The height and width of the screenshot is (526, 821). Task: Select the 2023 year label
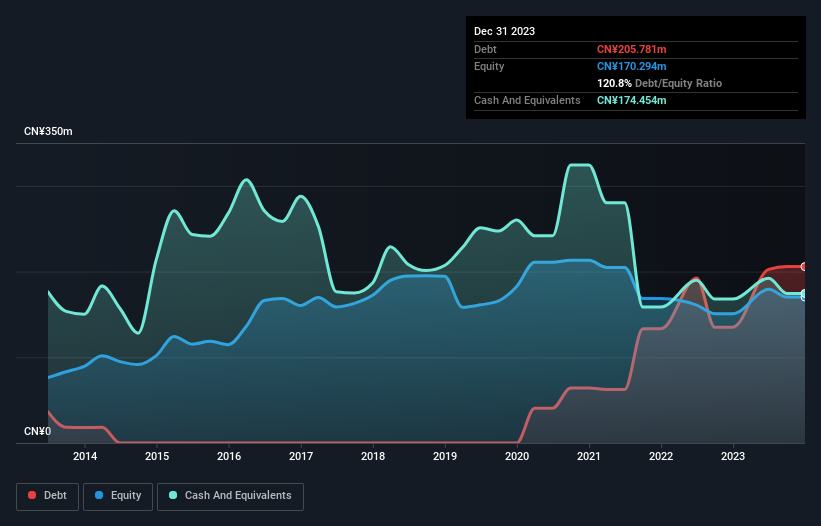tap(733, 457)
